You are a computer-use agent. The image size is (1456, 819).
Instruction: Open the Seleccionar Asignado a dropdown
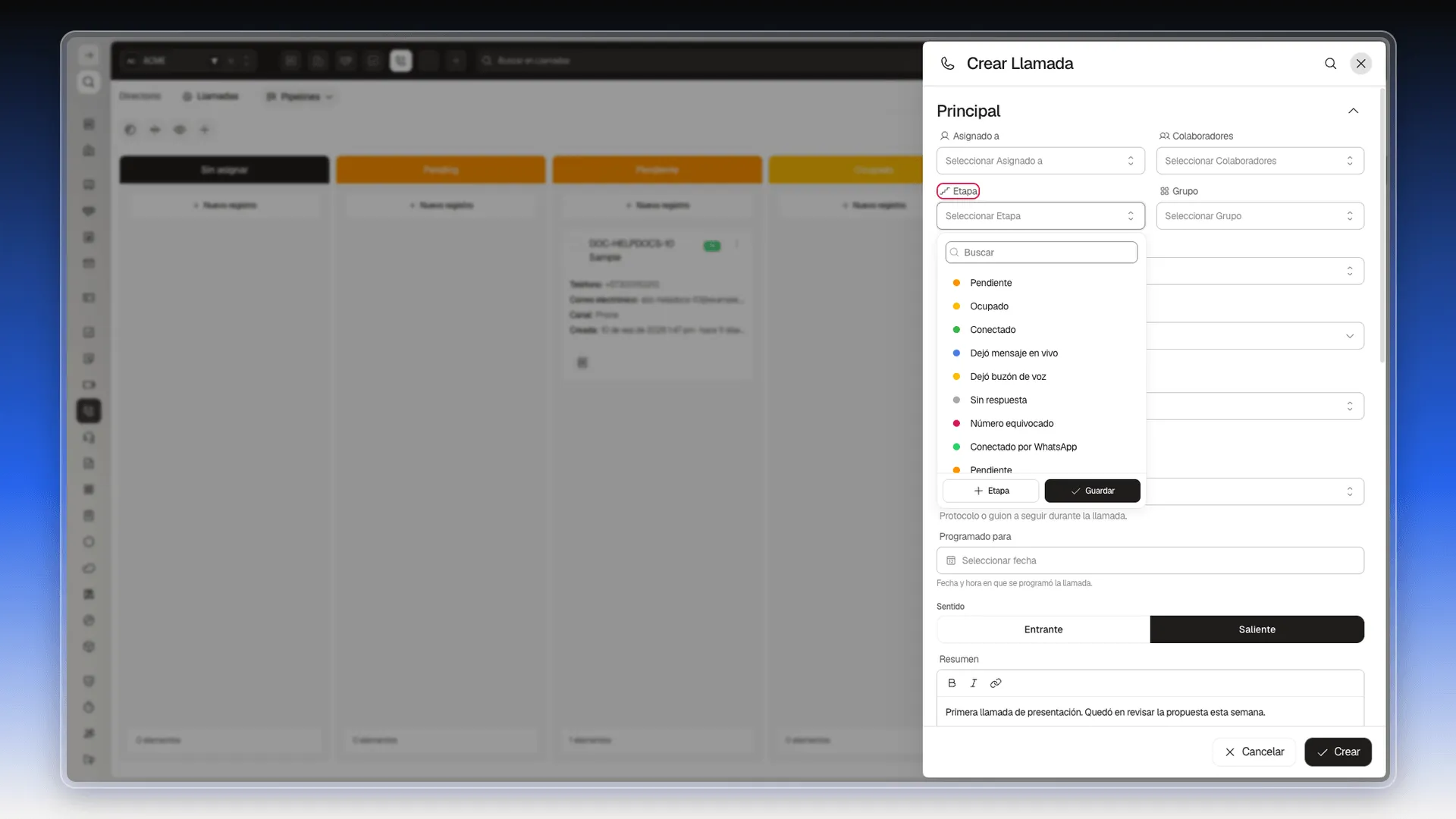tap(1040, 161)
